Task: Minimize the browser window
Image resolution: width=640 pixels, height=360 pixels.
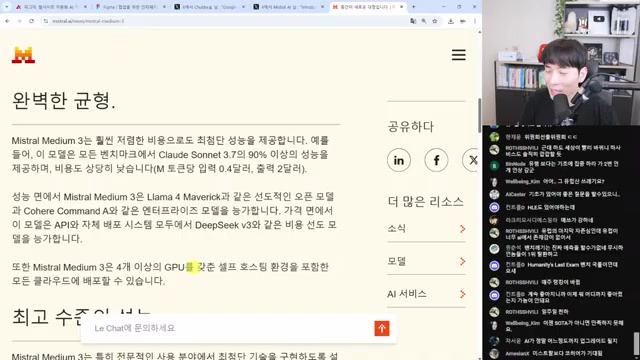Action: tap(444, 7)
